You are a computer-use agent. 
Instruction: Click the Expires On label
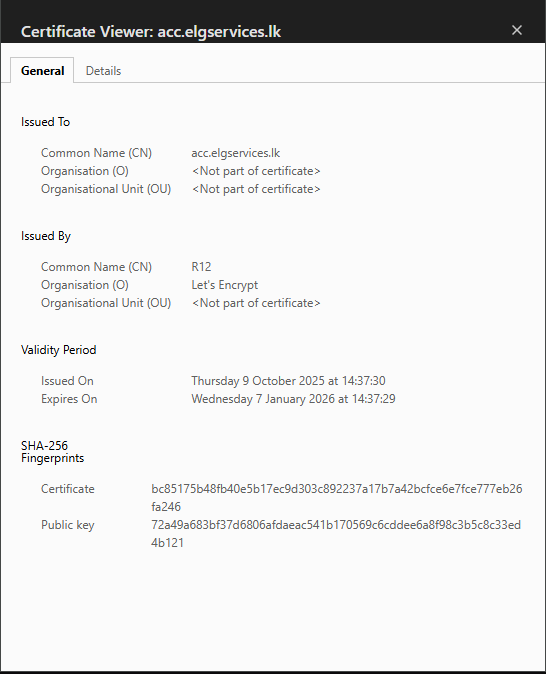(x=69, y=399)
